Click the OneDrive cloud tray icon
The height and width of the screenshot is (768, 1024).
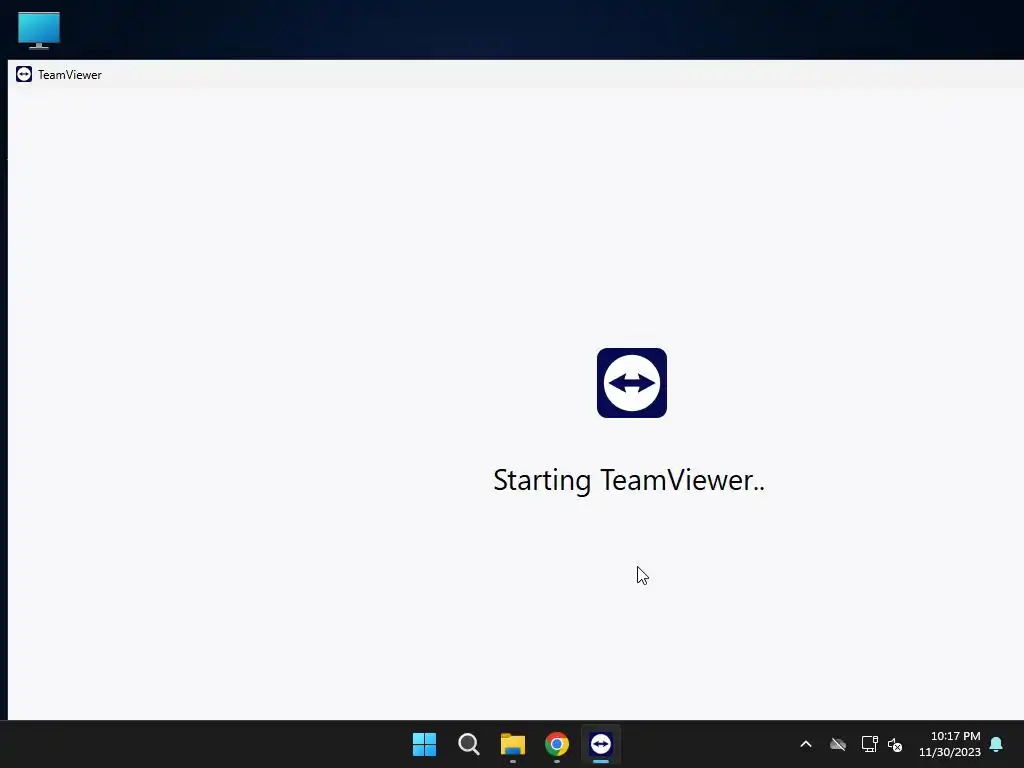pyautogui.click(x=838, y=744)
